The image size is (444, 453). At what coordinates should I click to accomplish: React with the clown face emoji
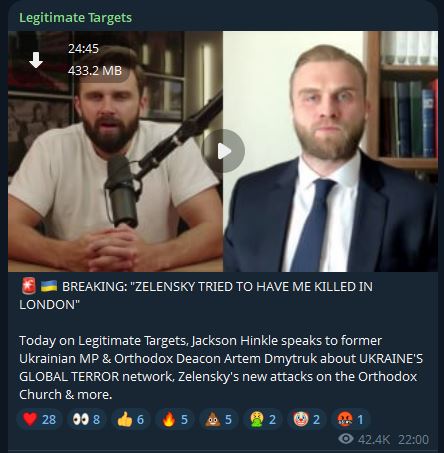[307, 419]
